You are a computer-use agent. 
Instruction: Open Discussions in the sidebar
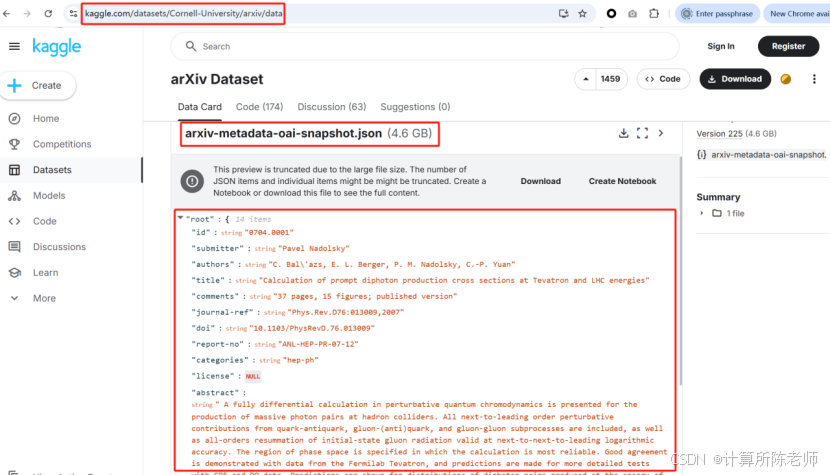click(x=59, y=247)
